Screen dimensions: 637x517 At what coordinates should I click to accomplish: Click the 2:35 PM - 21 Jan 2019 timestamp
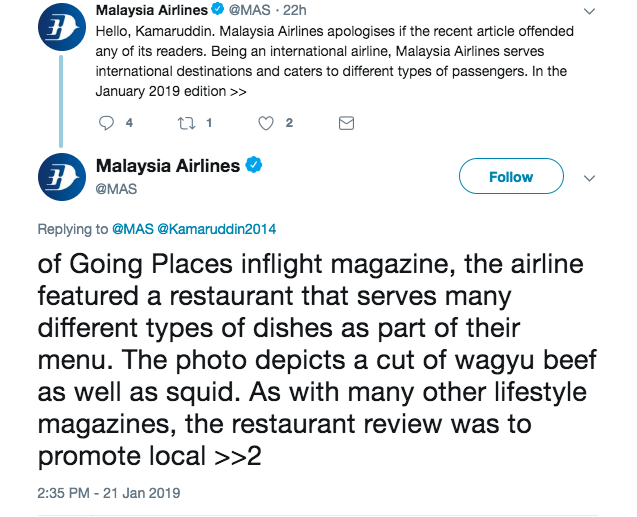109,492
